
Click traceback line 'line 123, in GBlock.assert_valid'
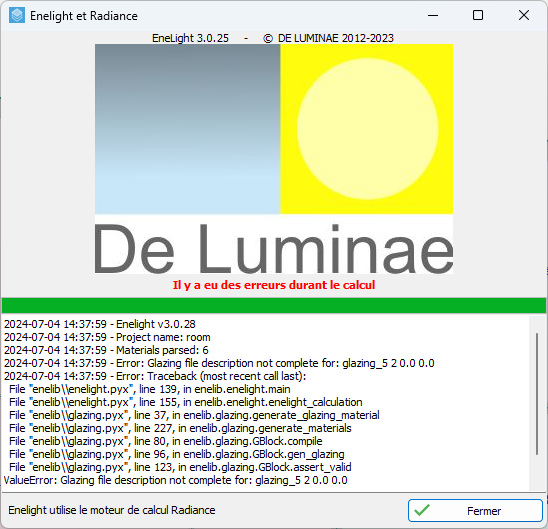180,467
